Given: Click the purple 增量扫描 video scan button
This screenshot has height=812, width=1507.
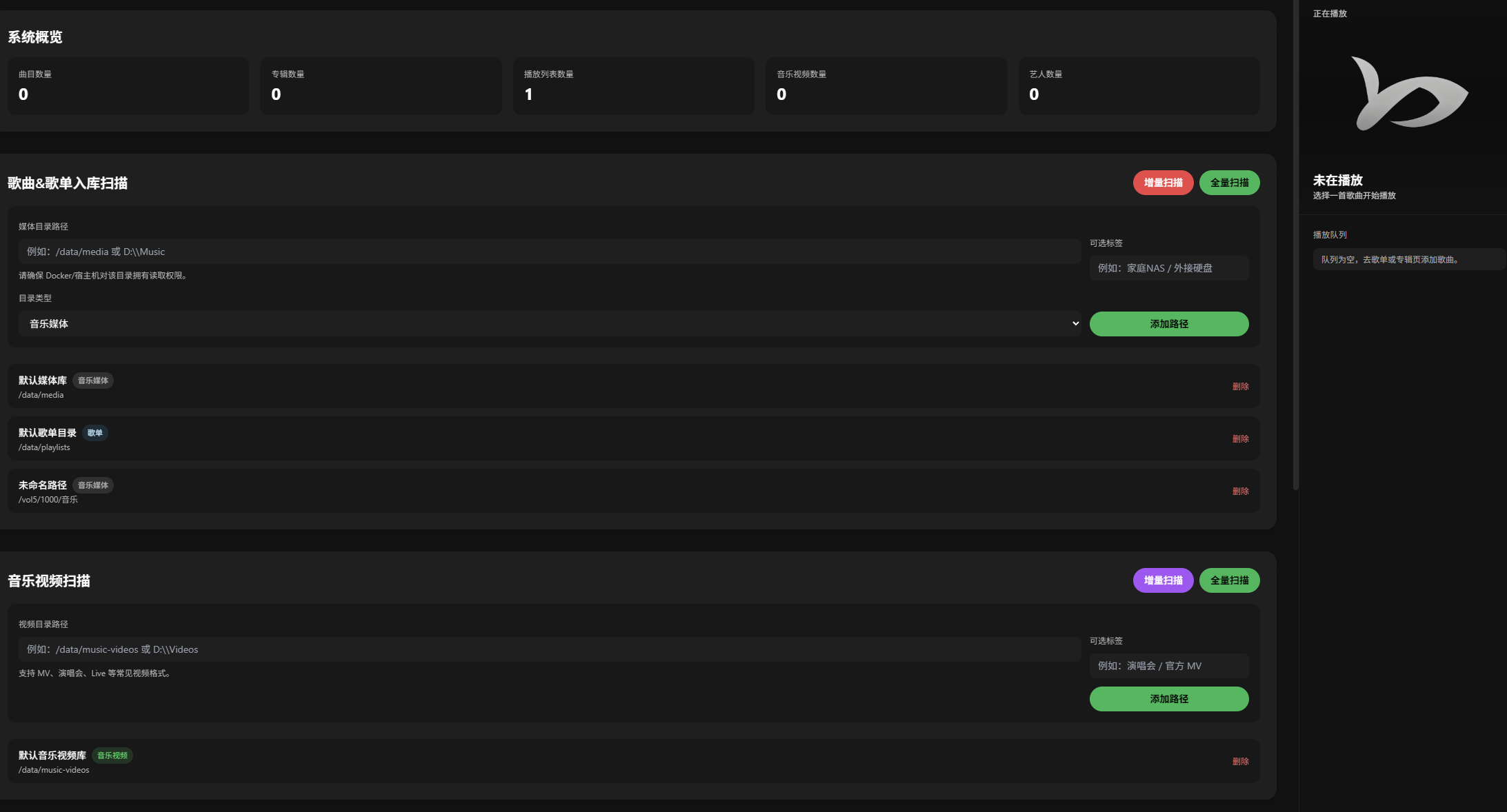Looking at the screenshot, I should tap(1163, 580).
